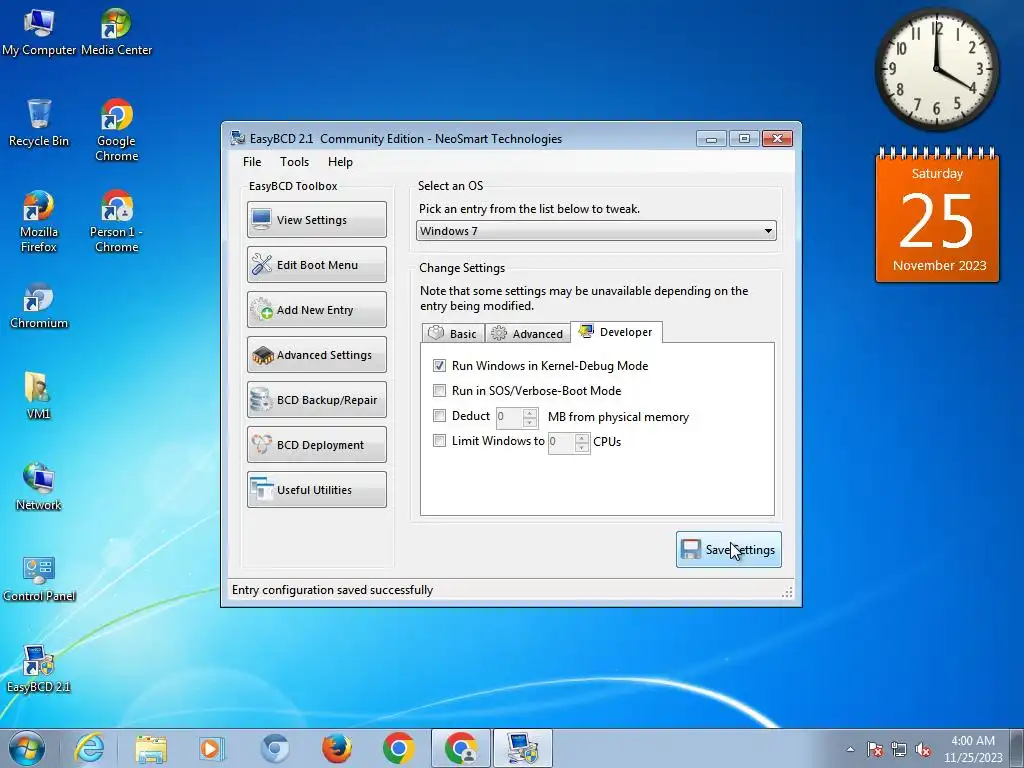
Task: Go to Add New Entry
Action: [317, 310]
